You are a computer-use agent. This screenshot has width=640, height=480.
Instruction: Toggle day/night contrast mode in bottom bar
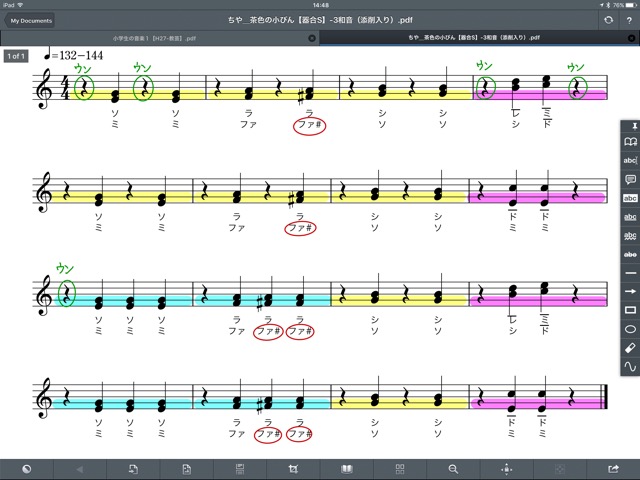pos(27,469)
